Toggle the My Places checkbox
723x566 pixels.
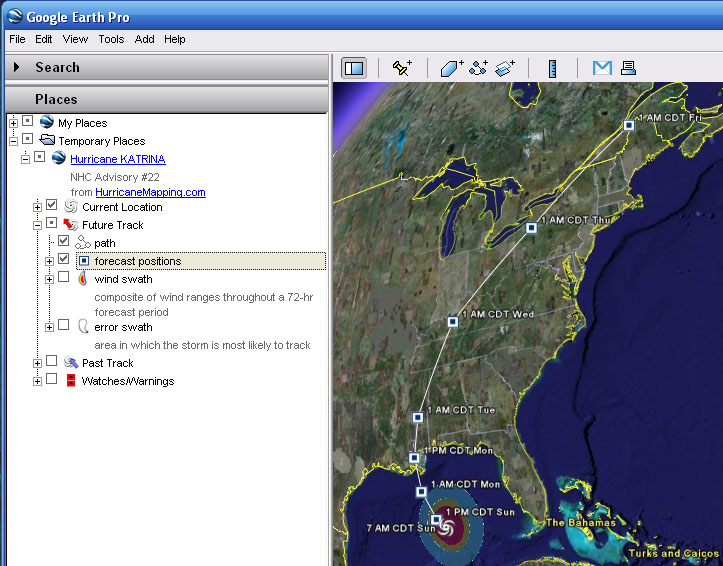28,121
